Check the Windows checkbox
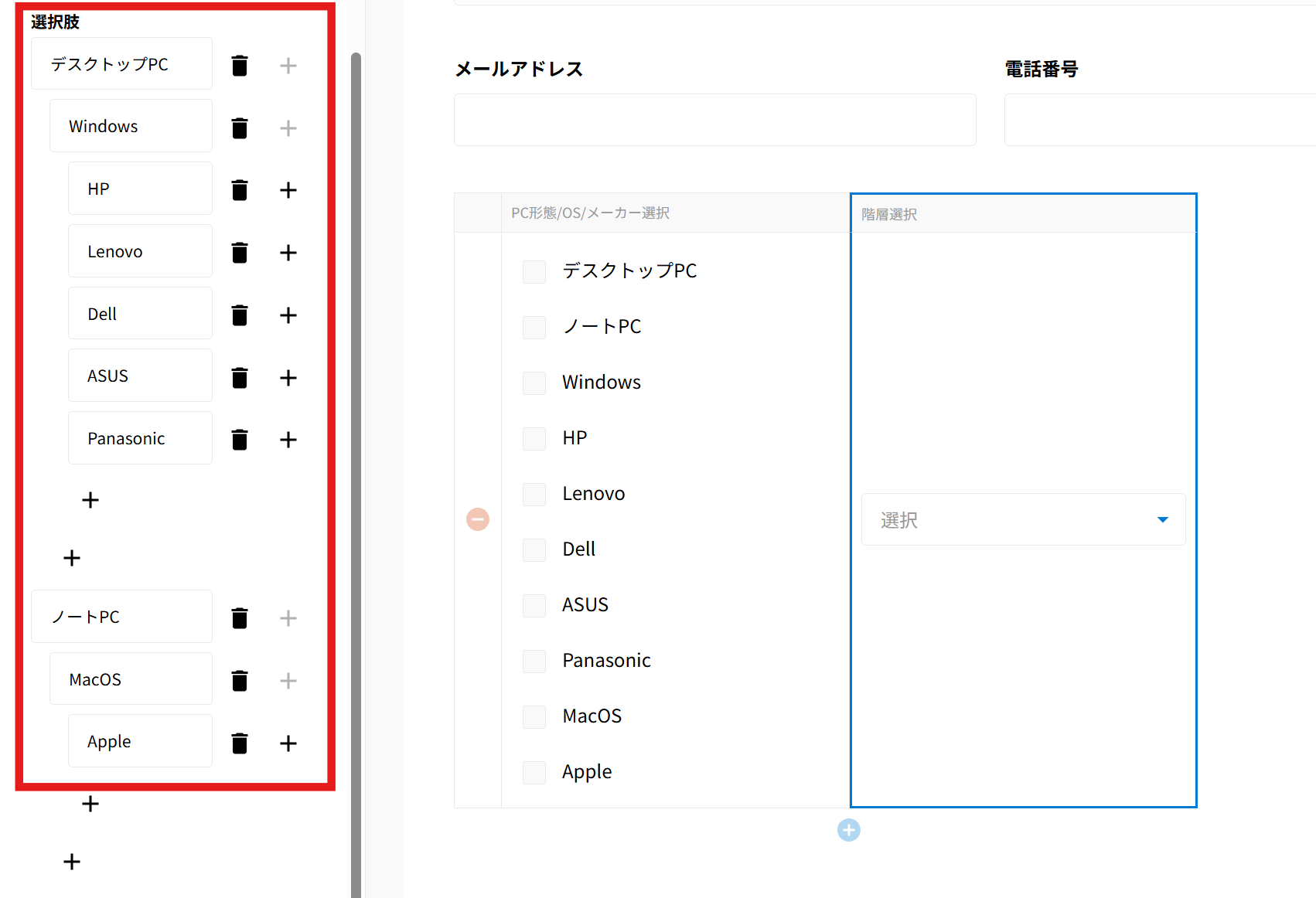 click(534, 383)
